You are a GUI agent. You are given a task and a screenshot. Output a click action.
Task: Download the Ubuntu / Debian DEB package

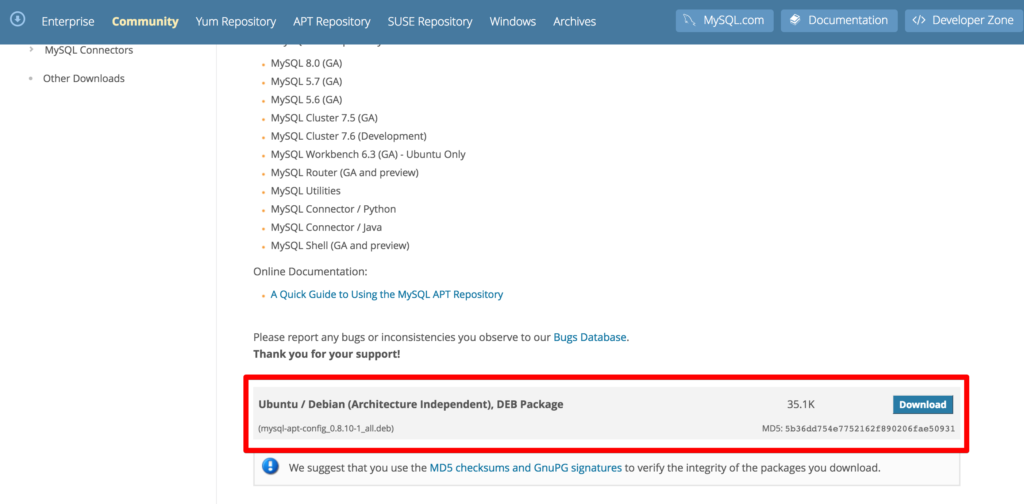[923, 405]
